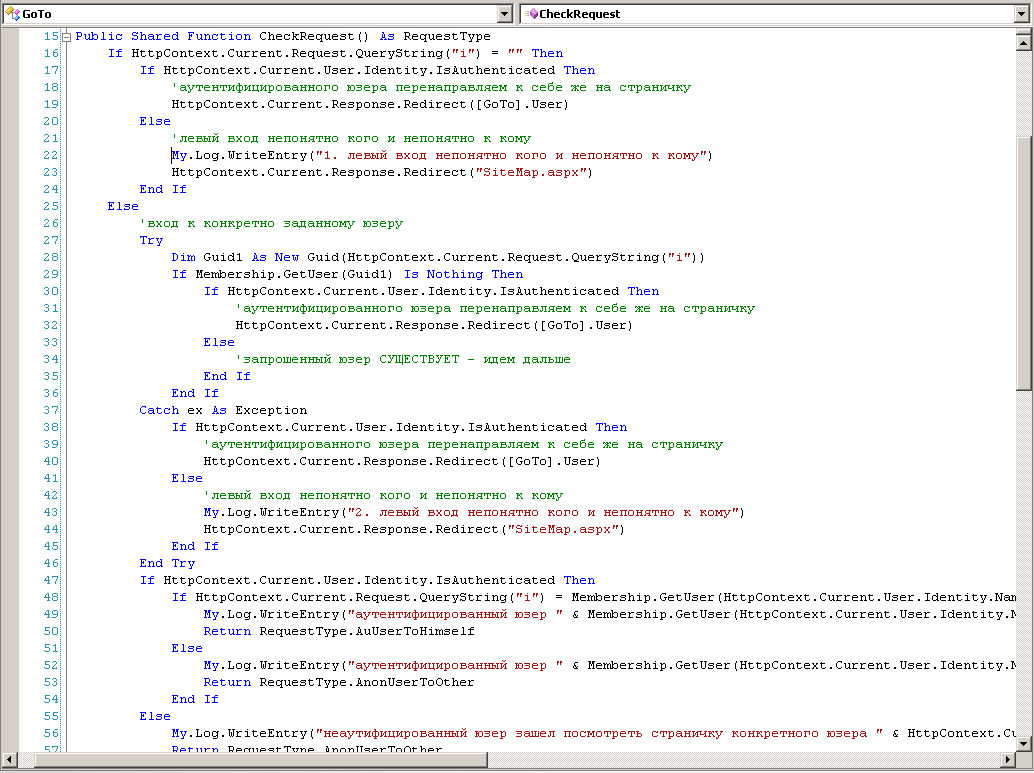The image size is (1034, 773).
Task: Click the comment with СУЩЕСТВУЕТ on line 34
Action: pyautogui.click(x=403, y=359)
